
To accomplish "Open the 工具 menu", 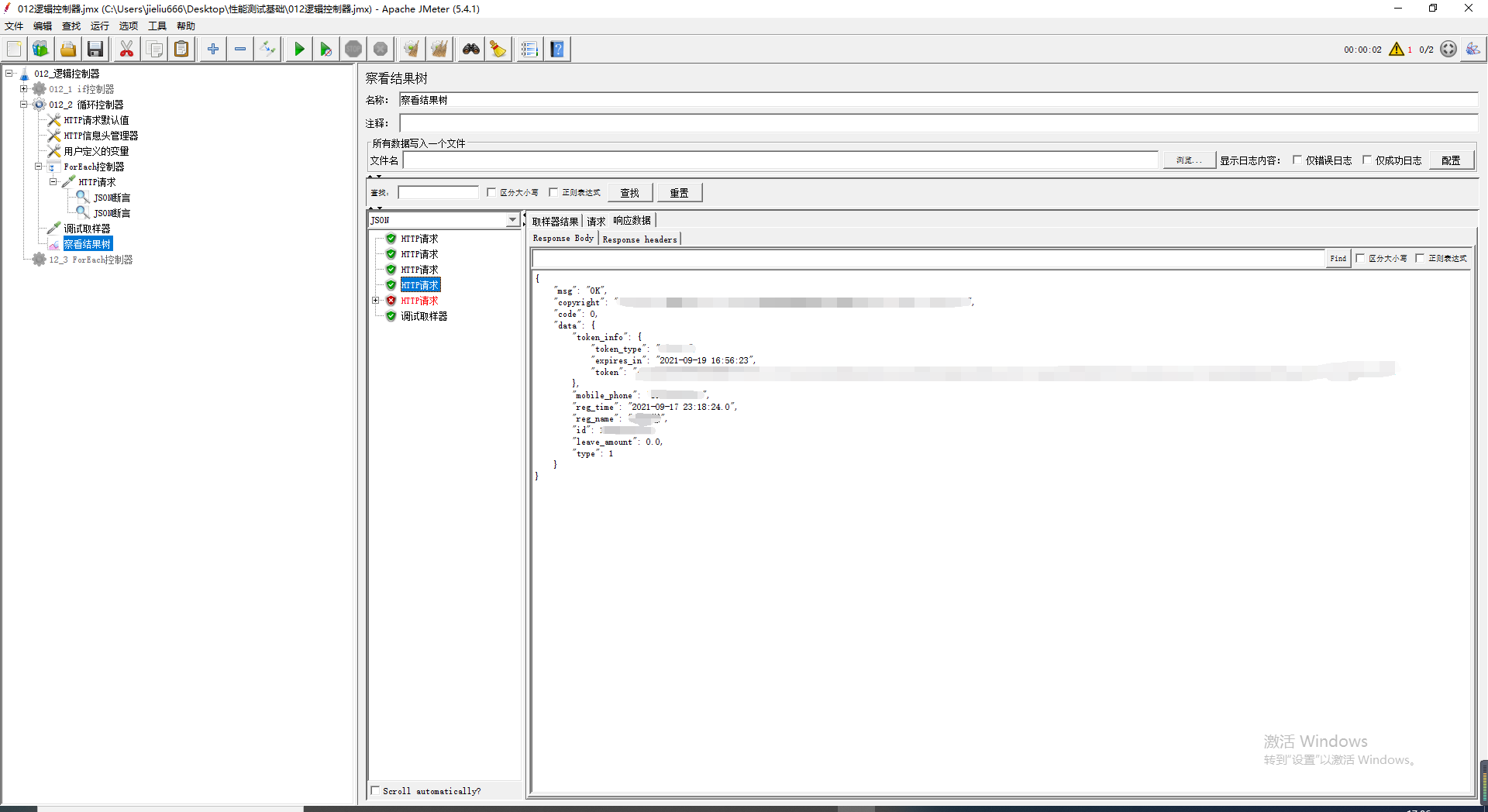I will [x=157, y=26].
